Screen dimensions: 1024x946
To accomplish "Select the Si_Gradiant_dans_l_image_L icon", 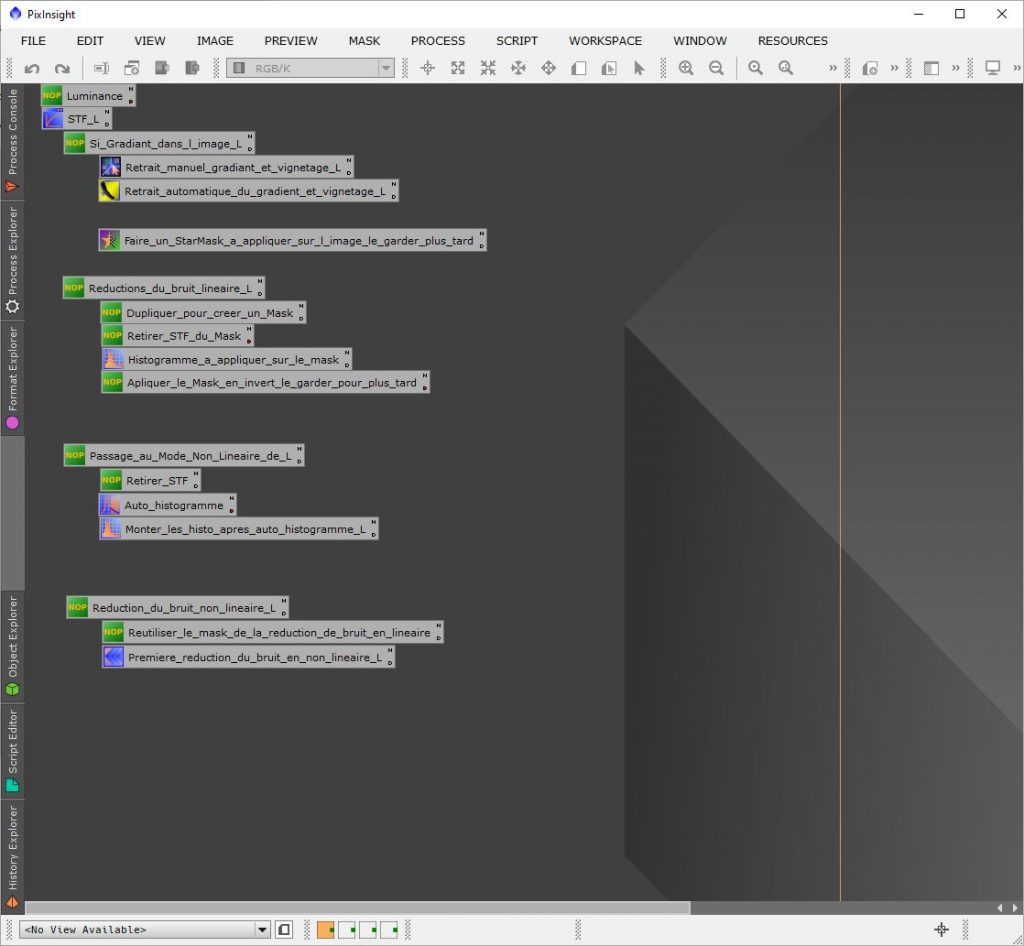I will click(x=159, y=144).
